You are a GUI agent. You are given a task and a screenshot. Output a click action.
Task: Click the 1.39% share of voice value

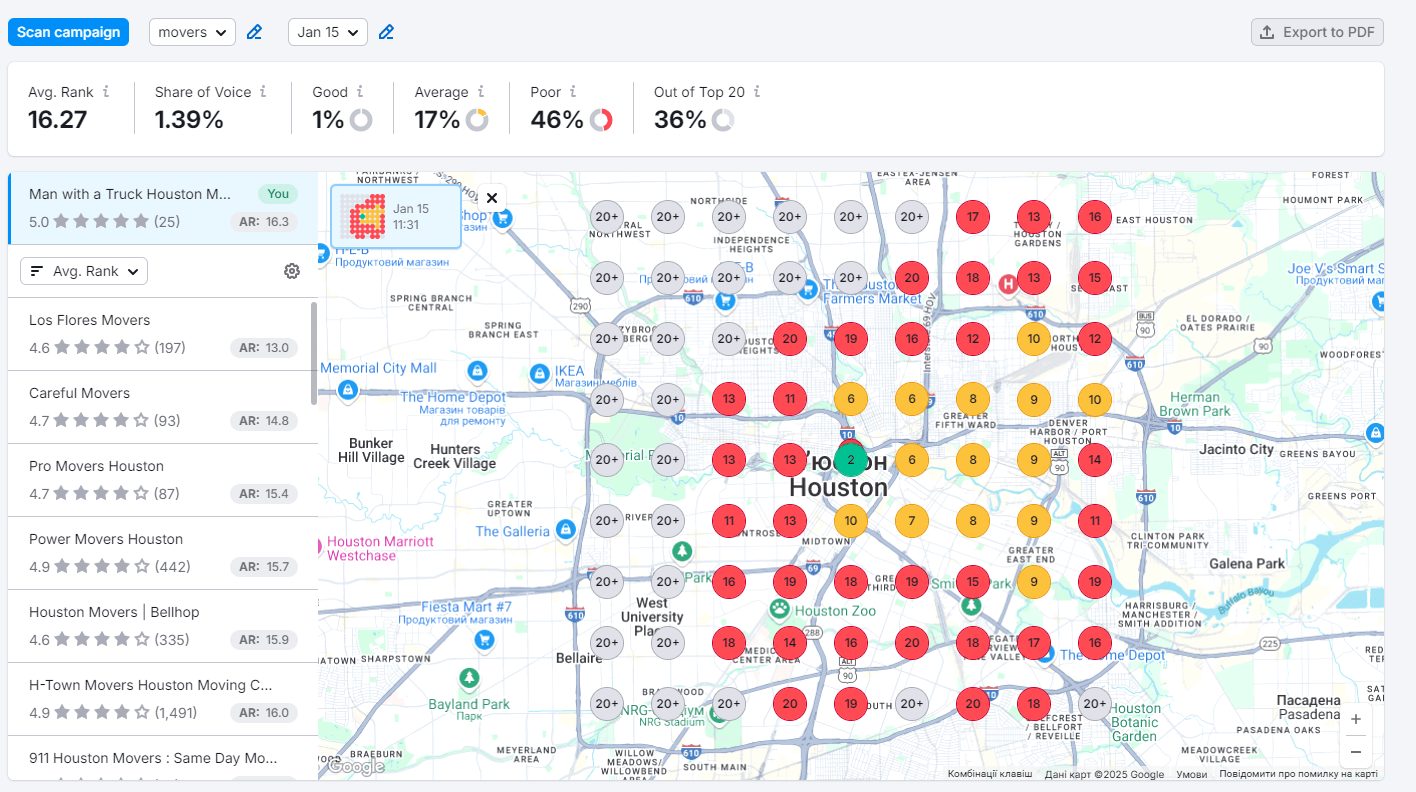pyautogui.click(x=189, y=120)
